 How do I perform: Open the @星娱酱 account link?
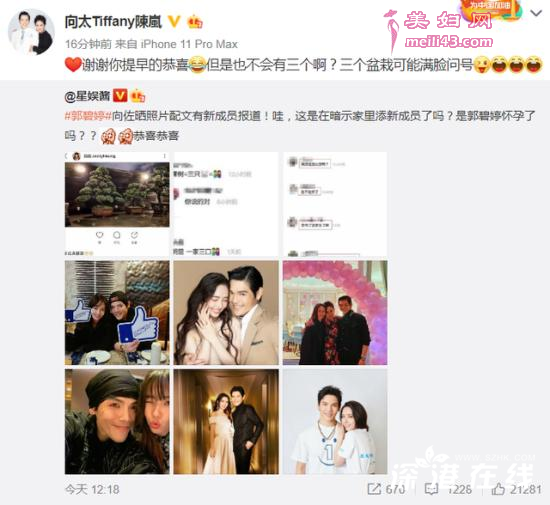coord(87,96)
